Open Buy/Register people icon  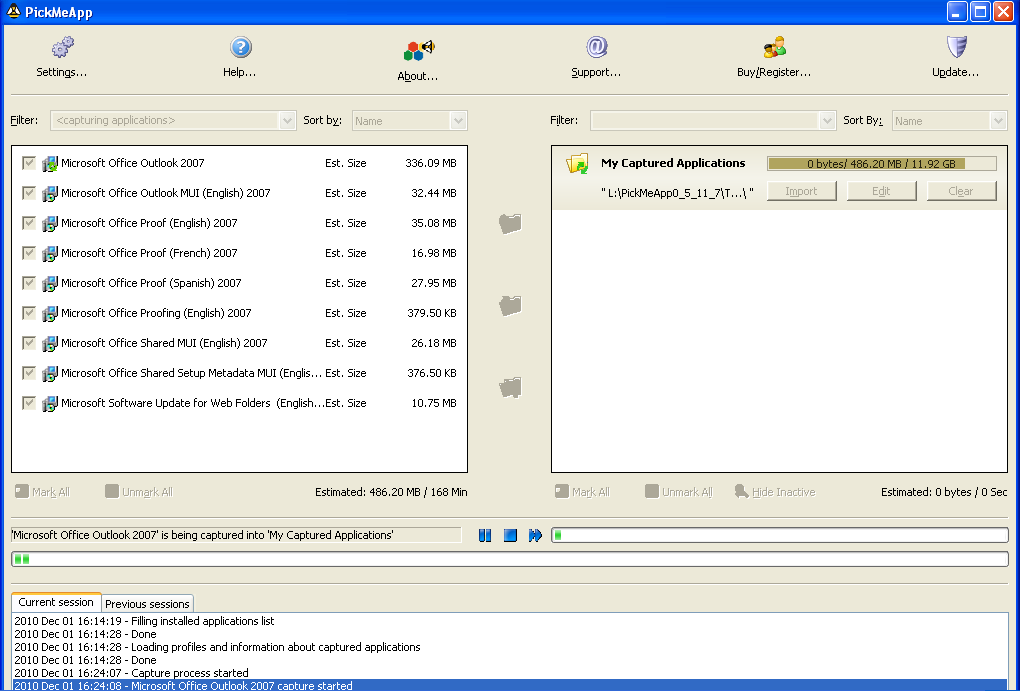775,47
